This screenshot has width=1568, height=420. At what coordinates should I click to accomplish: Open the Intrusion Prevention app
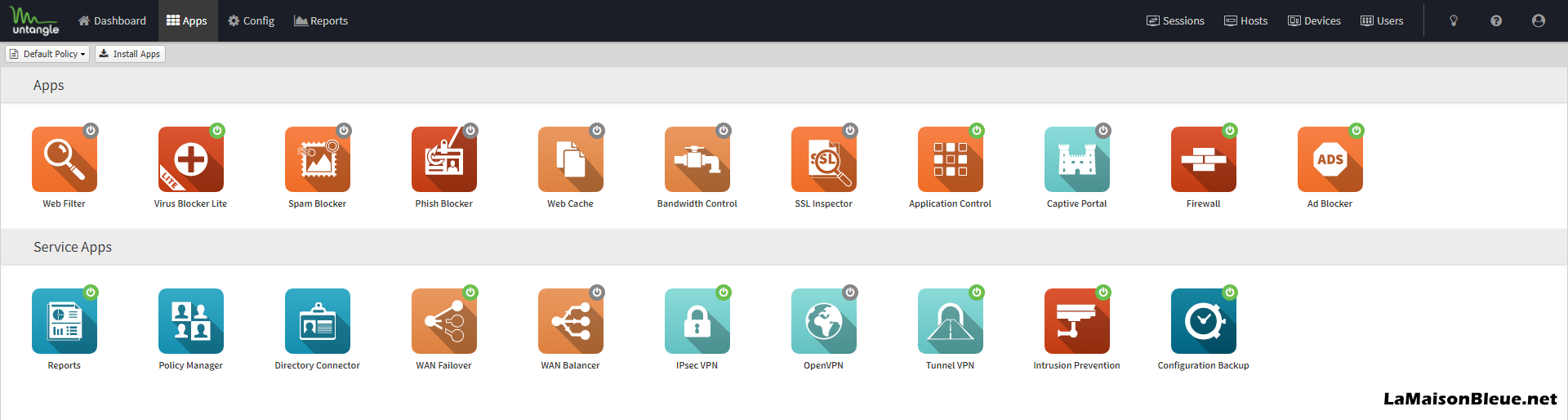[x=1077, y=321]
